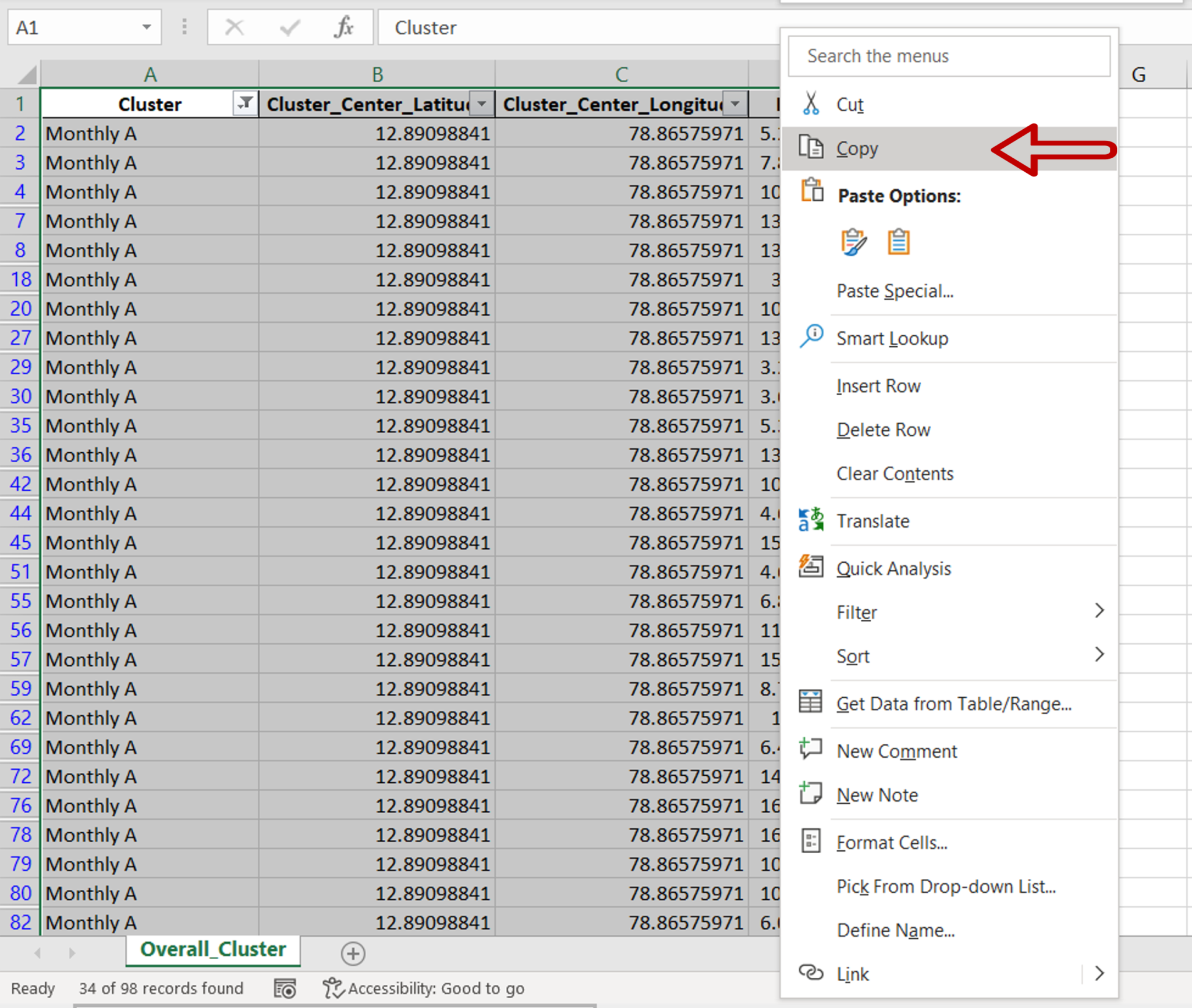Select Get Data from Table/Range icon
This screenshot has width=1192, height=1008.
[810, 703]
